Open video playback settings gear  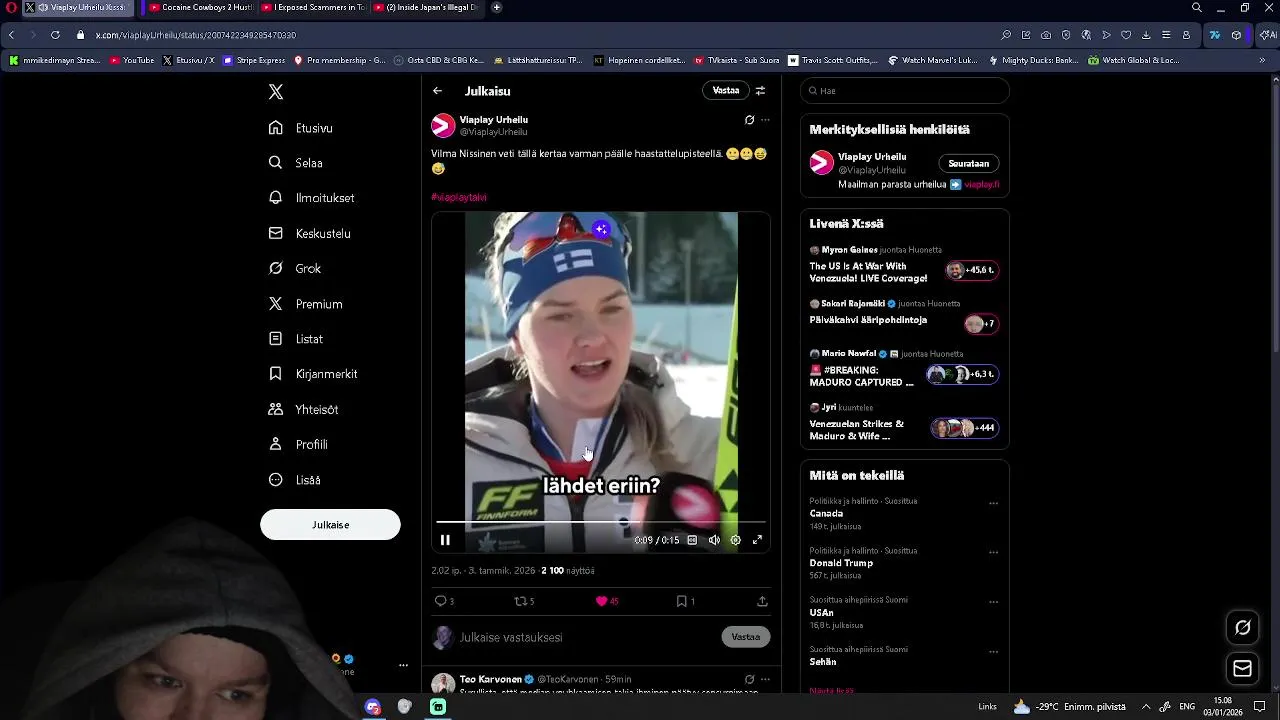click(x=735, y=540)
